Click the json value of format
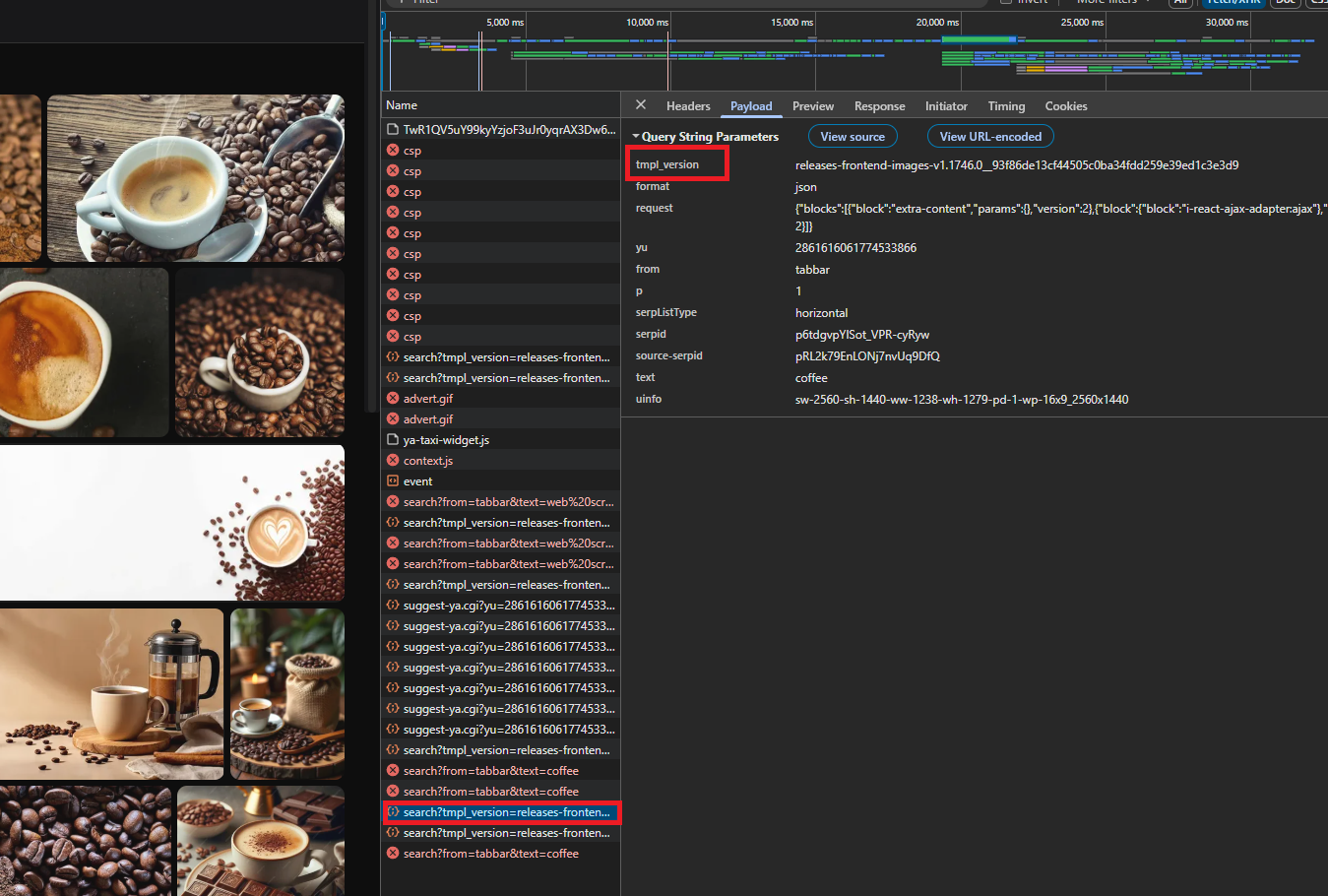 pos(806,187)
